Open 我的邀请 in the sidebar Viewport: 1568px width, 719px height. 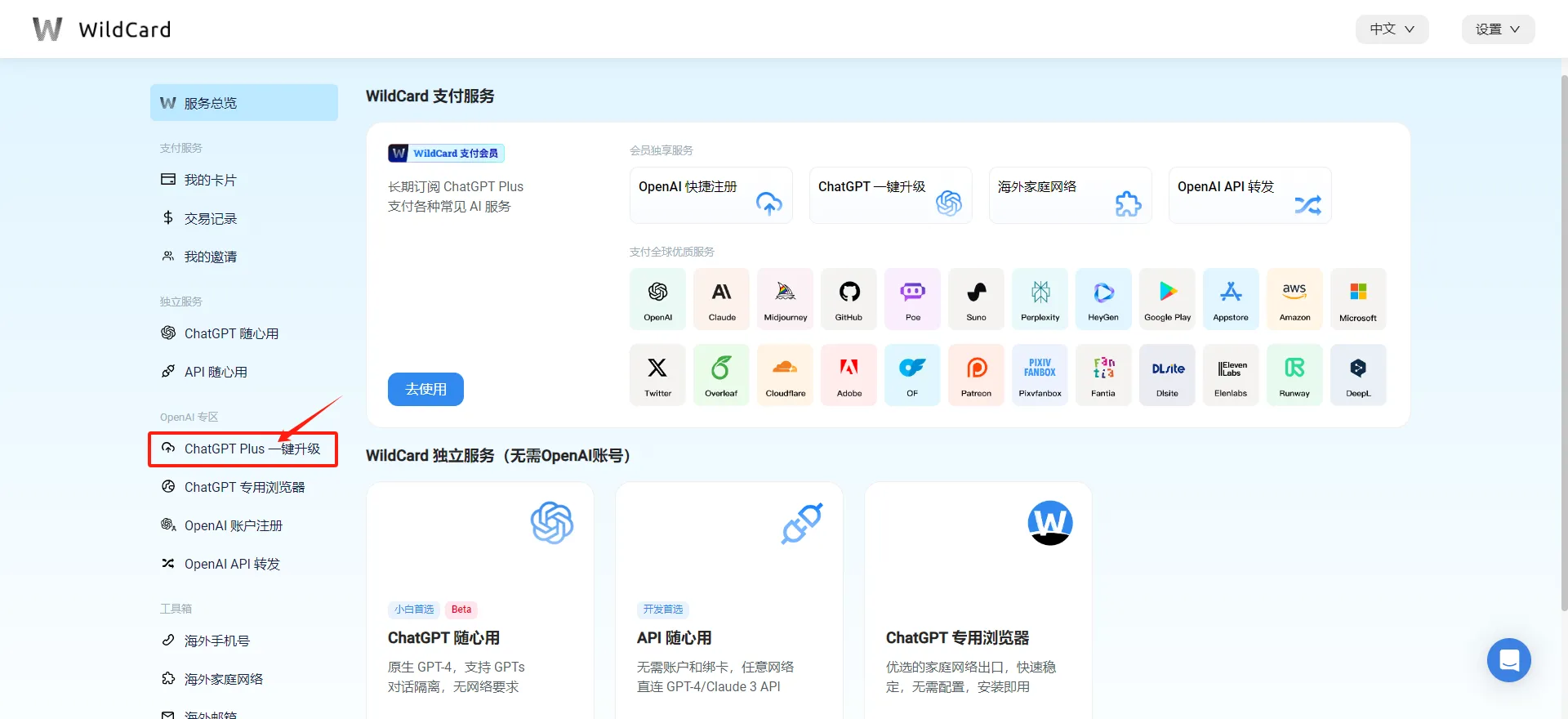[243, 257]
